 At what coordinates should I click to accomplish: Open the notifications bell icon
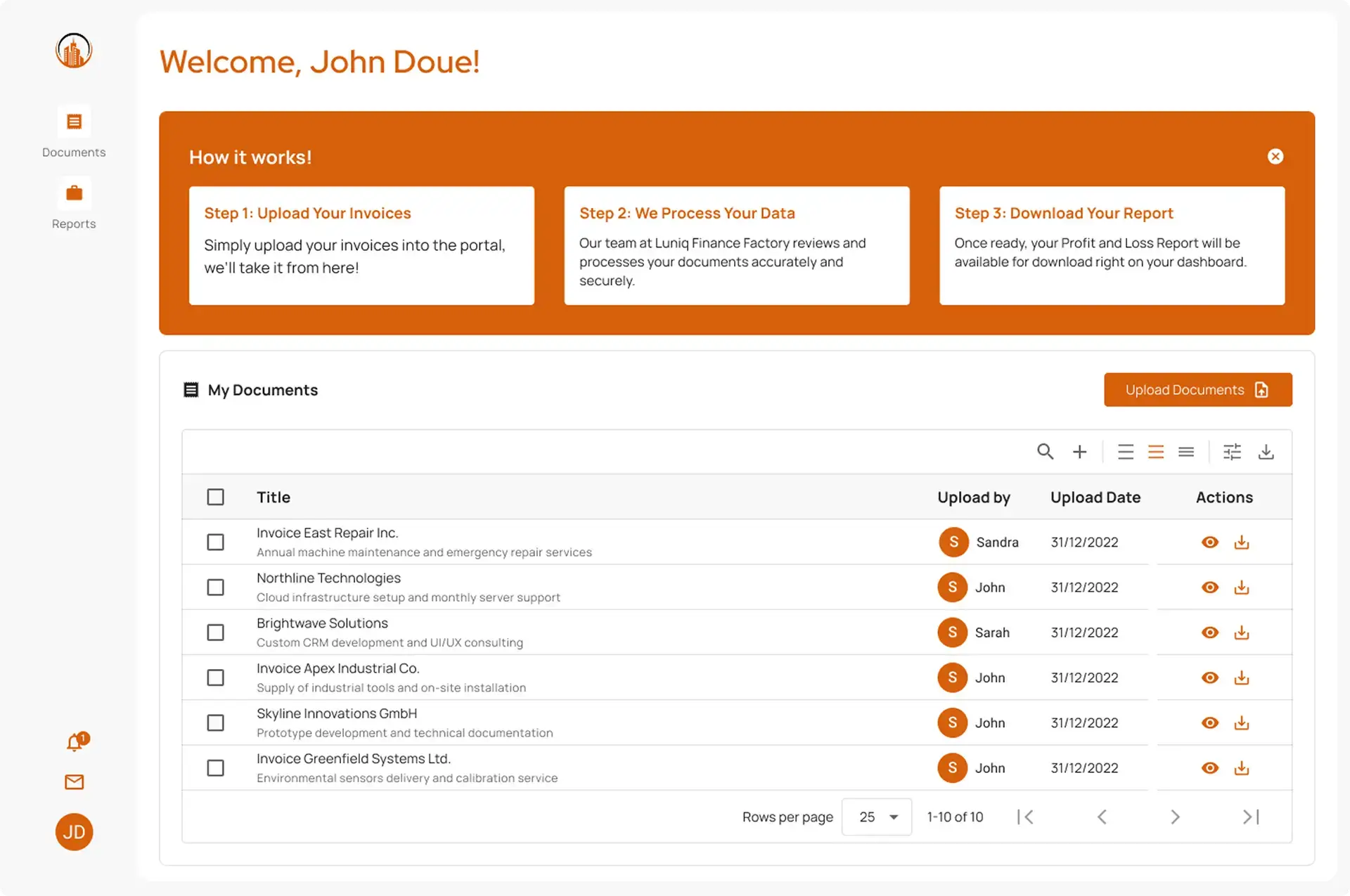coord(75,742)
